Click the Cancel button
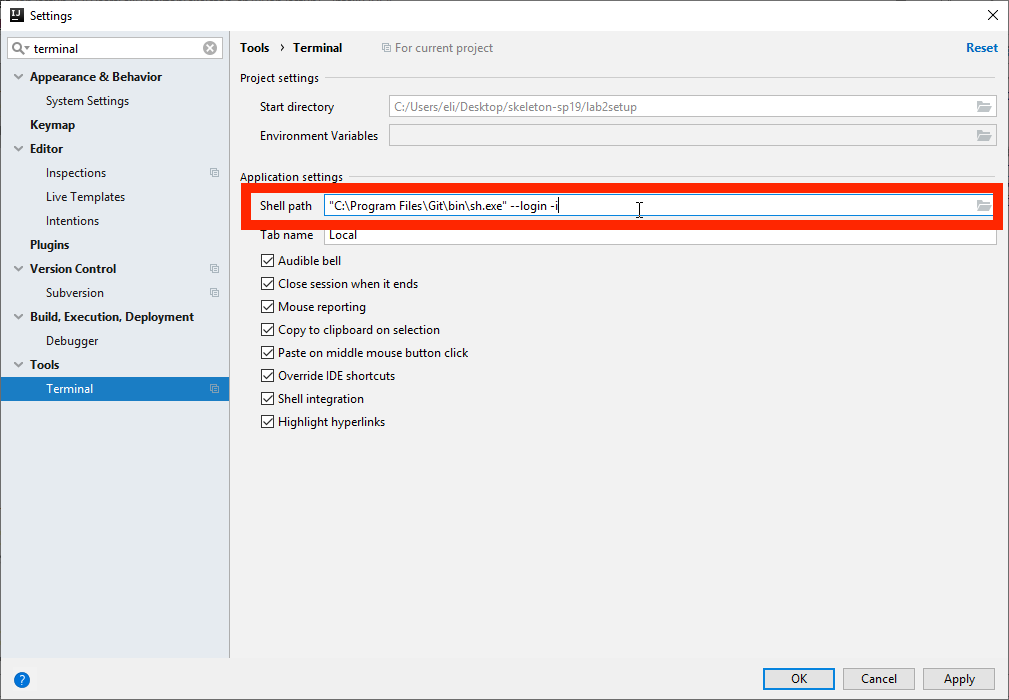The image size is (1009, 700). [879, 679]
